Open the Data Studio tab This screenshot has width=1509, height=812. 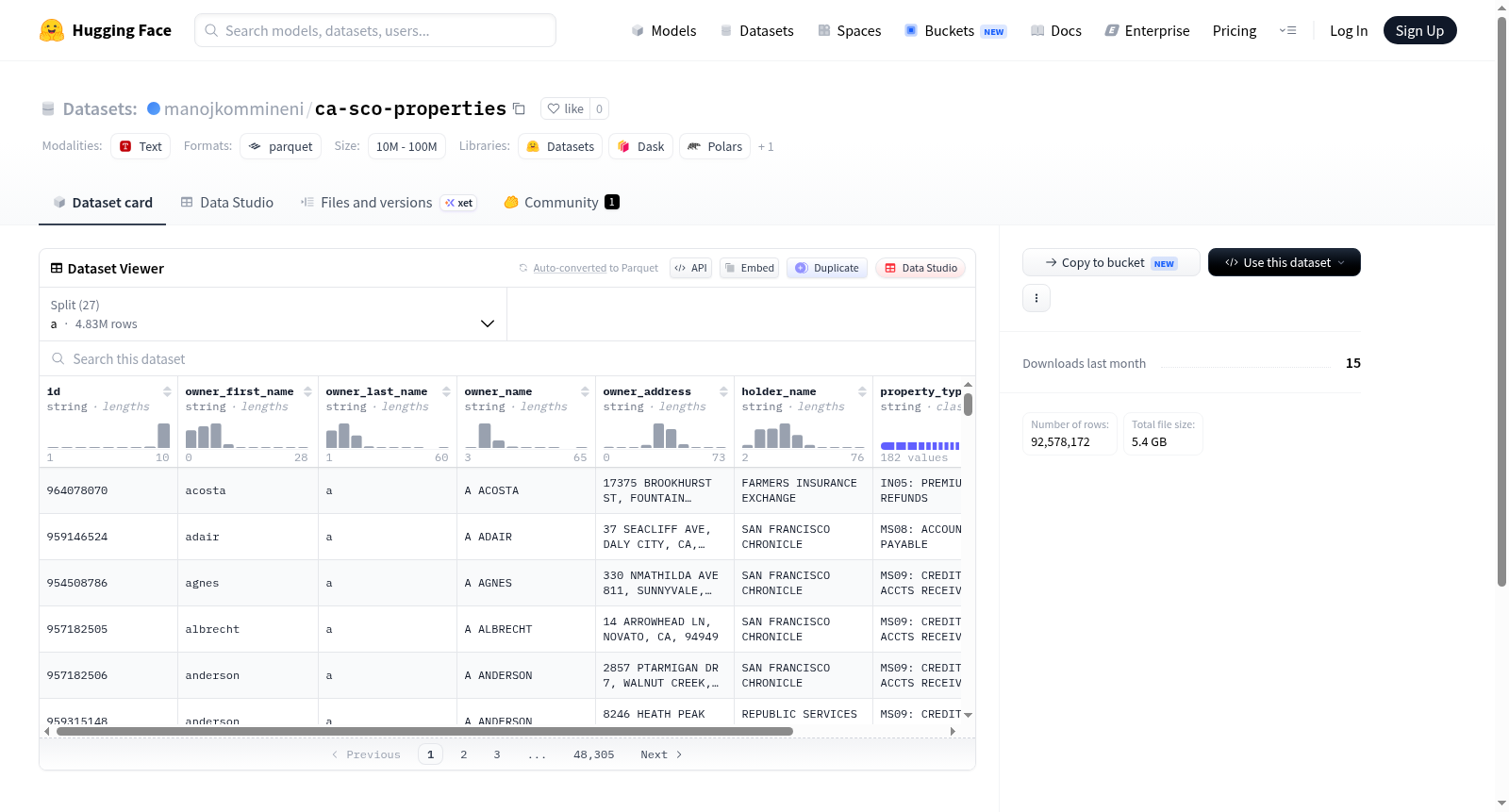coord(227,202)
